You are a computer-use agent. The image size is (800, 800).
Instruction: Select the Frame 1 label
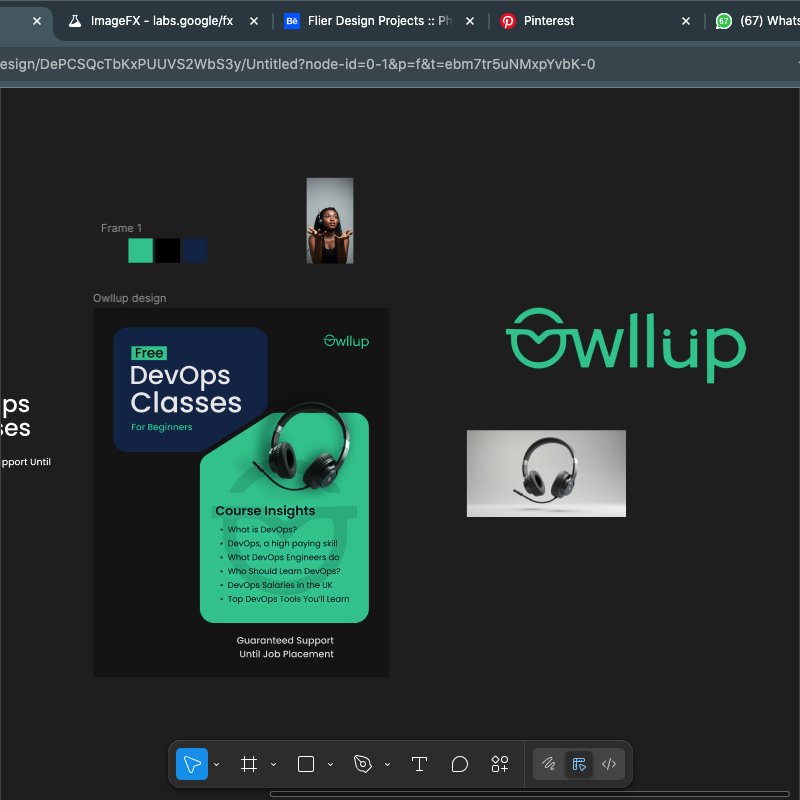[121, 228]
